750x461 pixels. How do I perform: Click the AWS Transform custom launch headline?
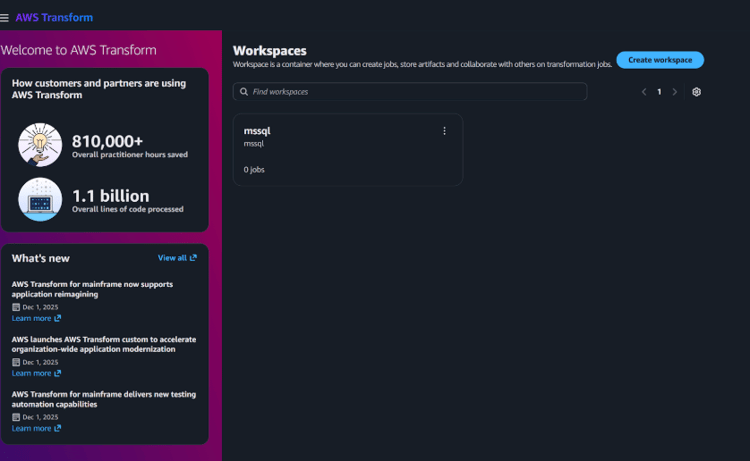point(104,344)
